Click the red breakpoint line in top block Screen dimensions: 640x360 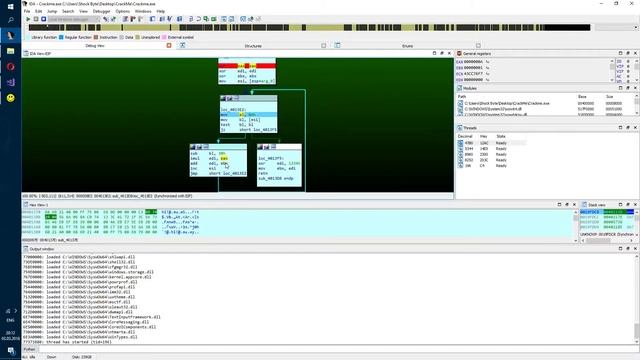(x=247, y=66)
